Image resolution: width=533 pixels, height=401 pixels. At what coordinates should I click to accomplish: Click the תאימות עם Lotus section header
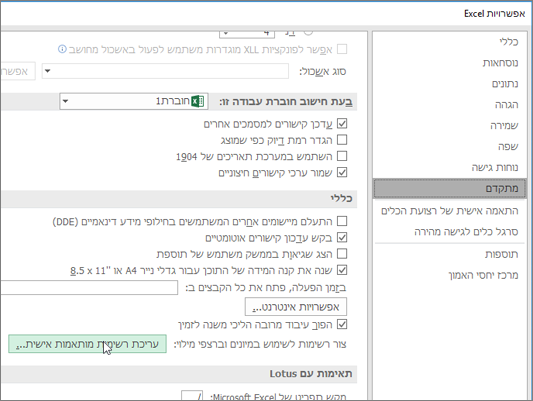click(311, 374)
